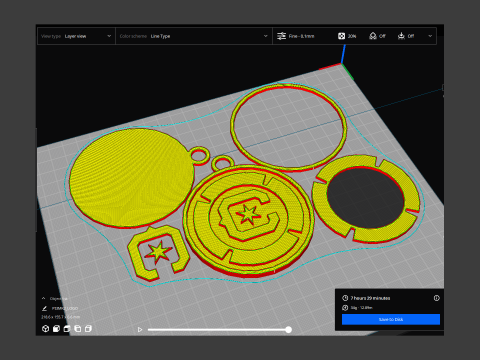Click the material spool icon
This screenshot has height=360, width=480.
[345, 308]
